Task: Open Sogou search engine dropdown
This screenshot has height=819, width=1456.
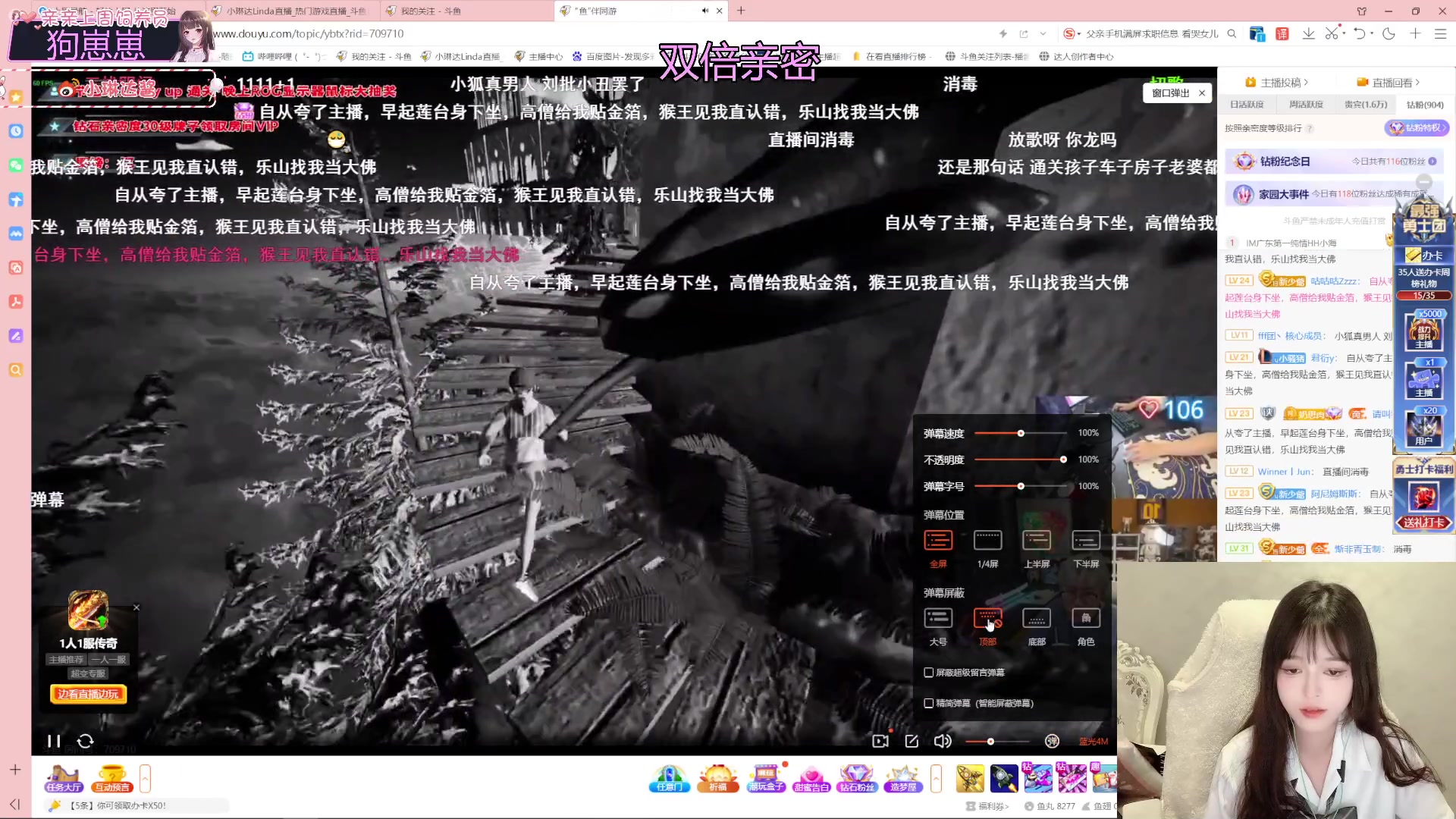Action: click(1072, 33)
